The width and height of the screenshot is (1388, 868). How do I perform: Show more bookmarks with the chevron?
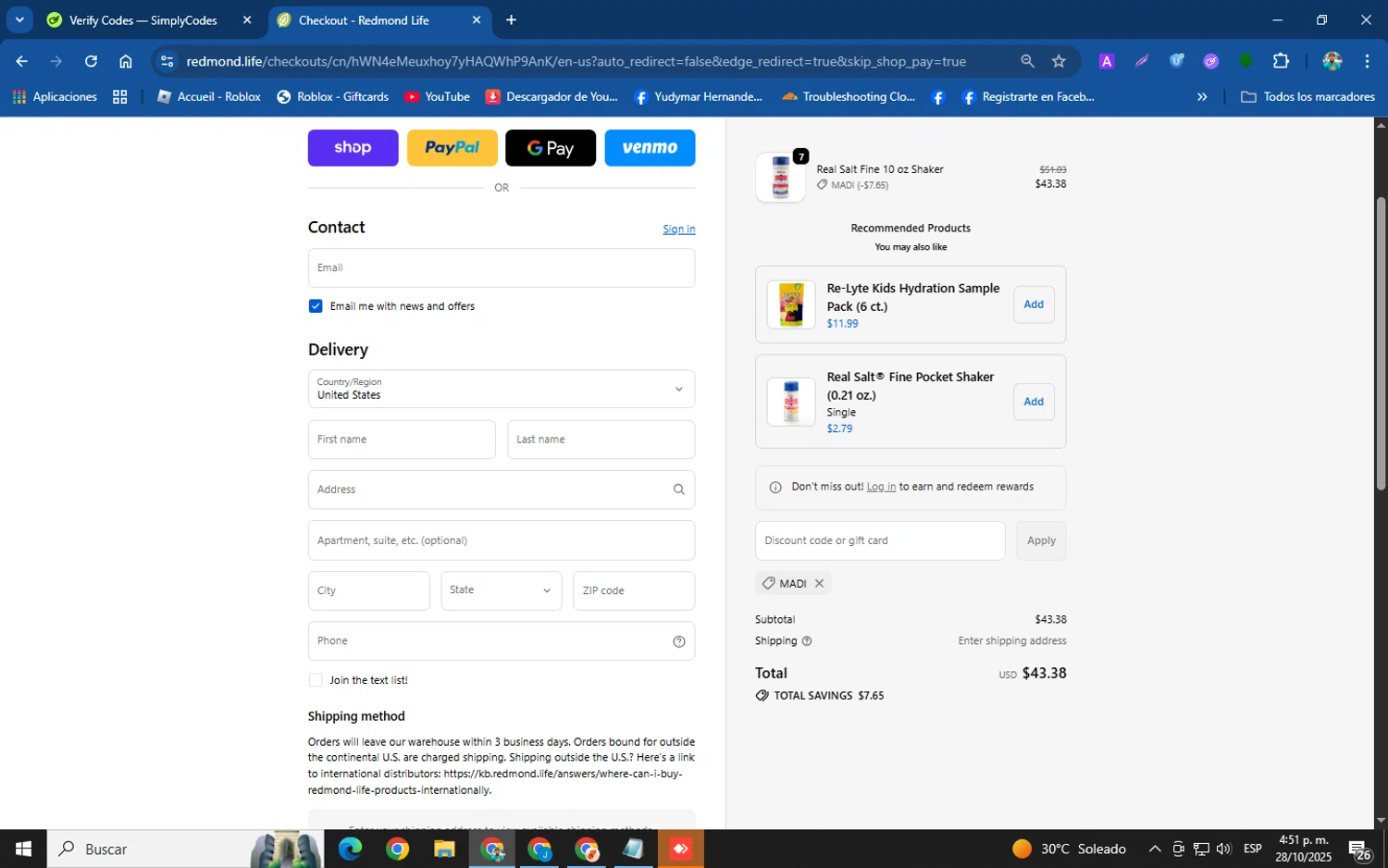pyautogui.click(x=1202, y=96)
